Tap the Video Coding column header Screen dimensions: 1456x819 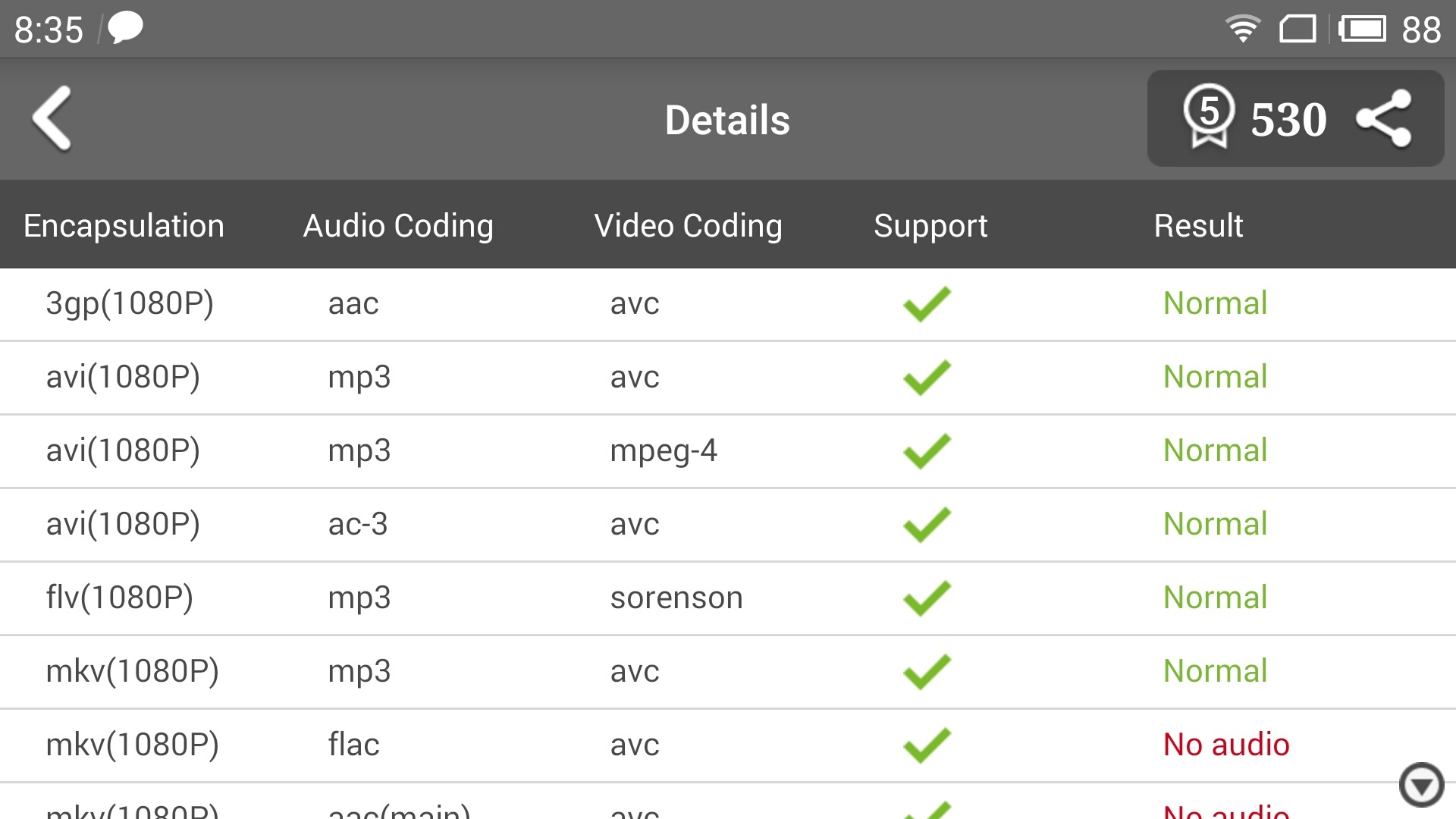(x=688, y=225)
